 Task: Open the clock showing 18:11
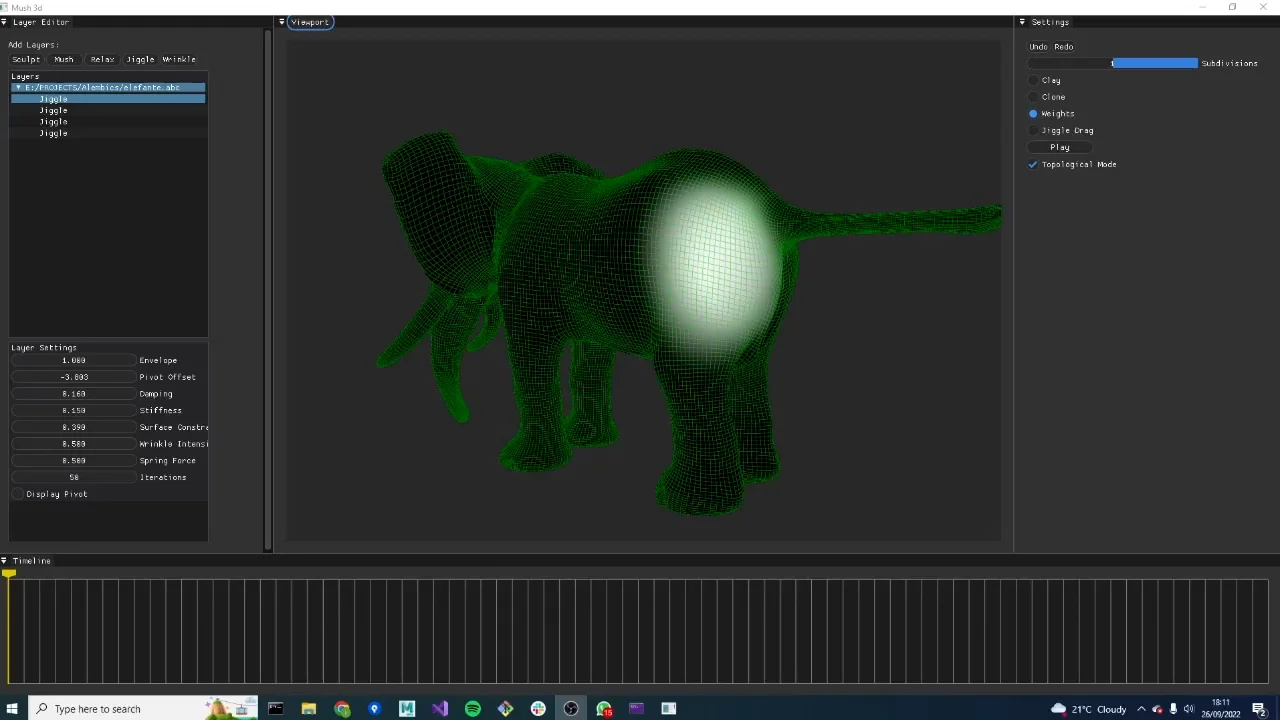[1221, 708]
